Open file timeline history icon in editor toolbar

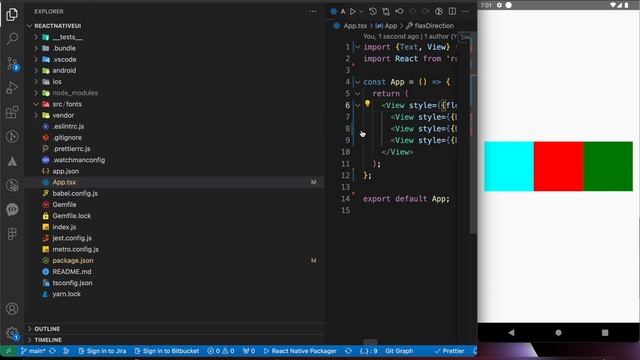(372, 11)
